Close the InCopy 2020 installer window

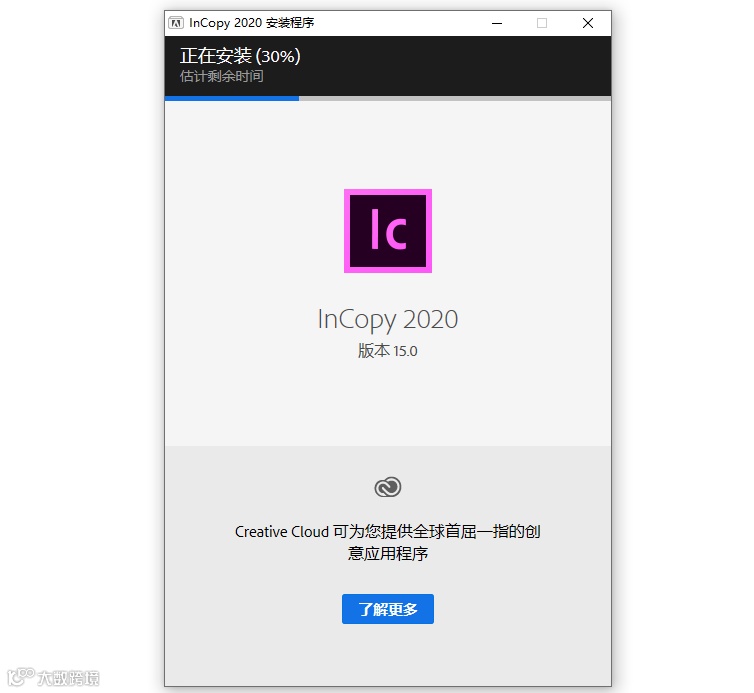pos(588,23)
